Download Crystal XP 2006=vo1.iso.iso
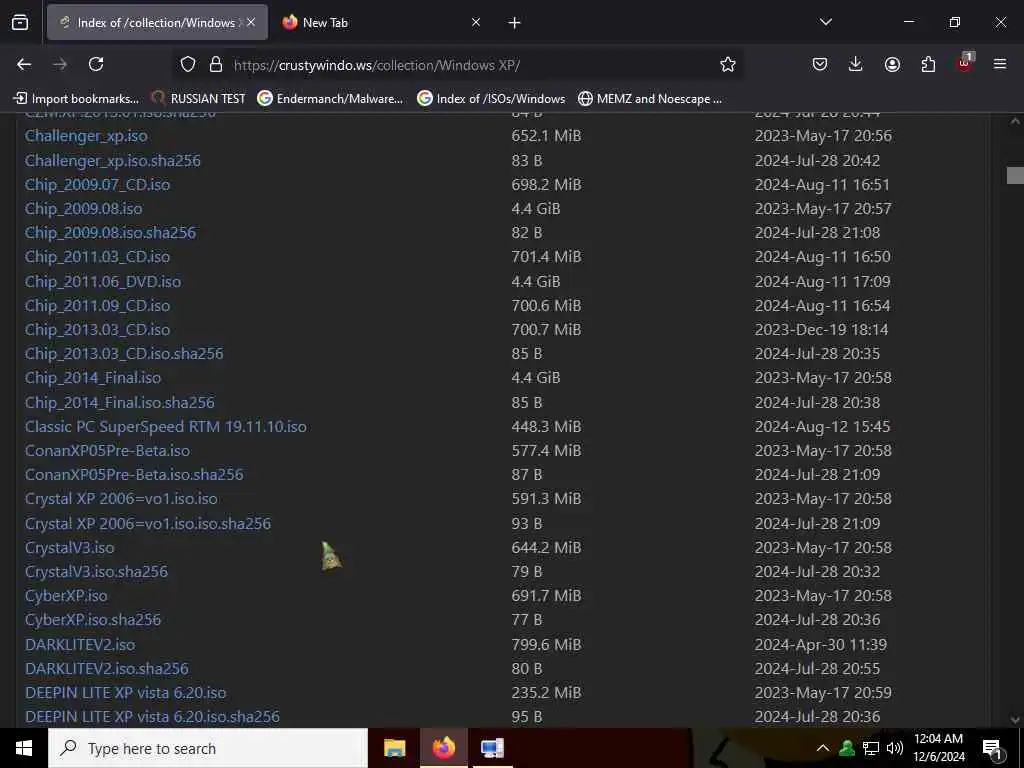 click(121, 499)
